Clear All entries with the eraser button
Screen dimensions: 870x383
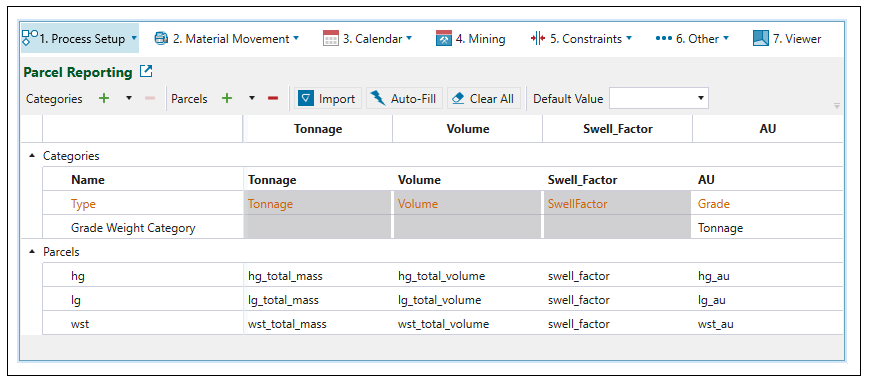483,98
